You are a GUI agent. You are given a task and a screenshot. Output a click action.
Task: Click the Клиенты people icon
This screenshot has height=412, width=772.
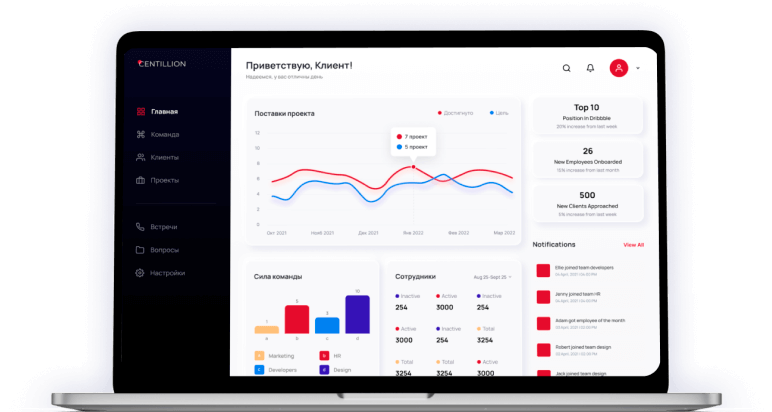click(141, 157)
